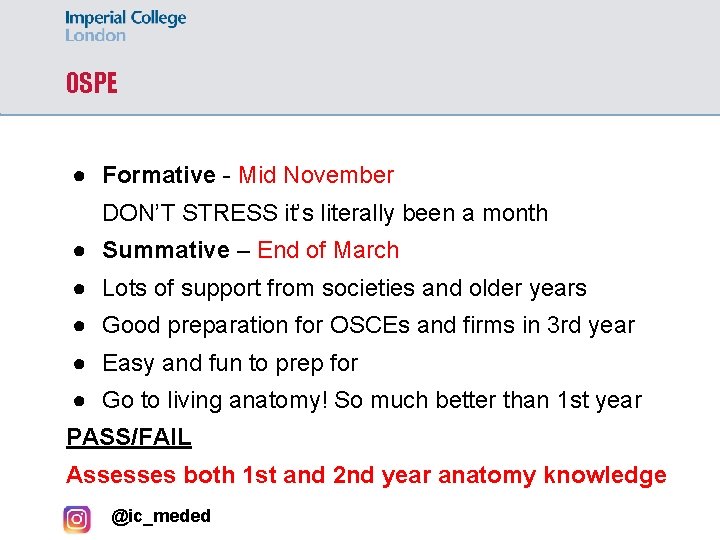
Task: Click the bullet before Lots of support
Action: [x=77, y=288]
